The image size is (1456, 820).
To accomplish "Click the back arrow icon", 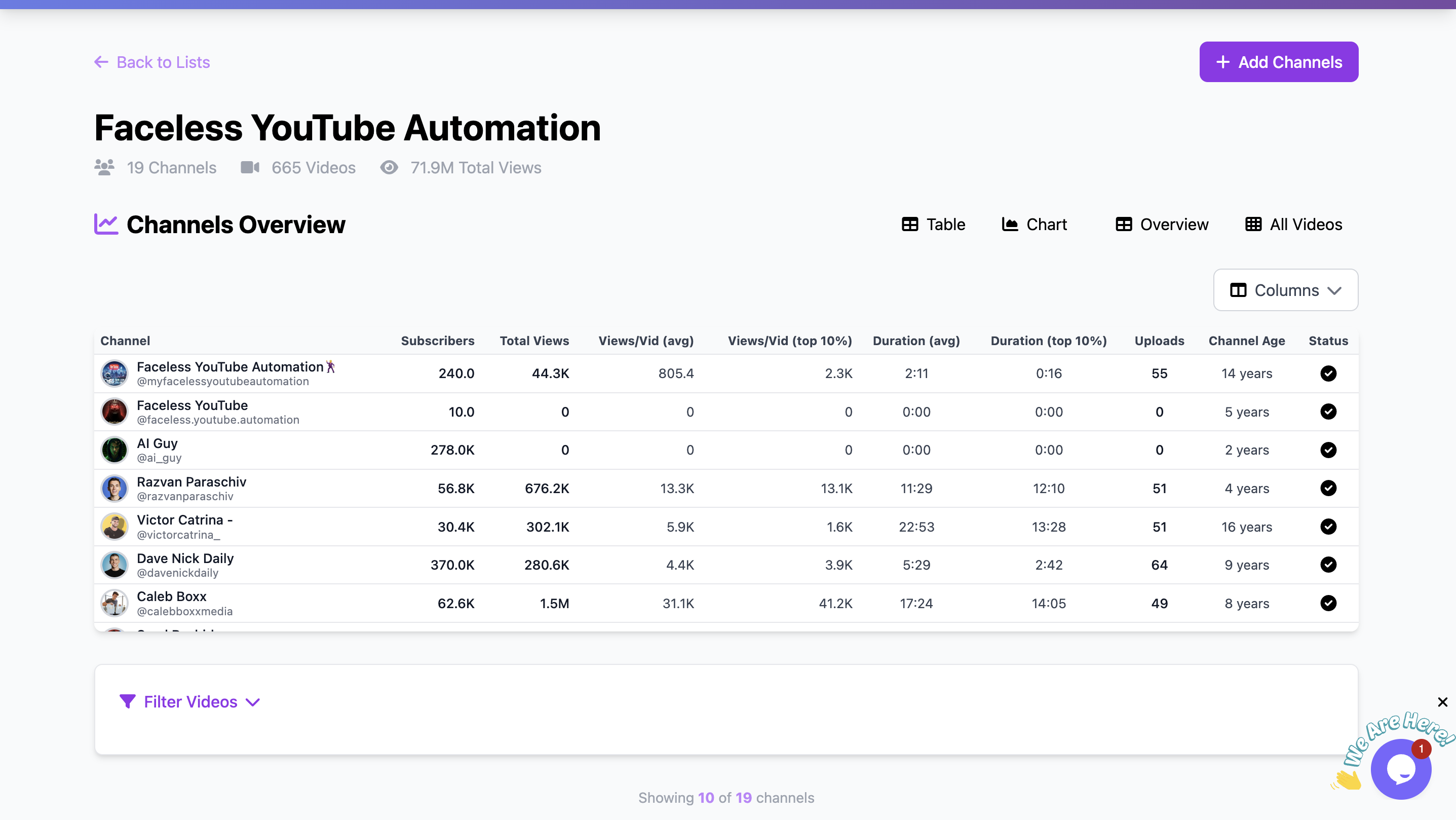I will 101,62.
